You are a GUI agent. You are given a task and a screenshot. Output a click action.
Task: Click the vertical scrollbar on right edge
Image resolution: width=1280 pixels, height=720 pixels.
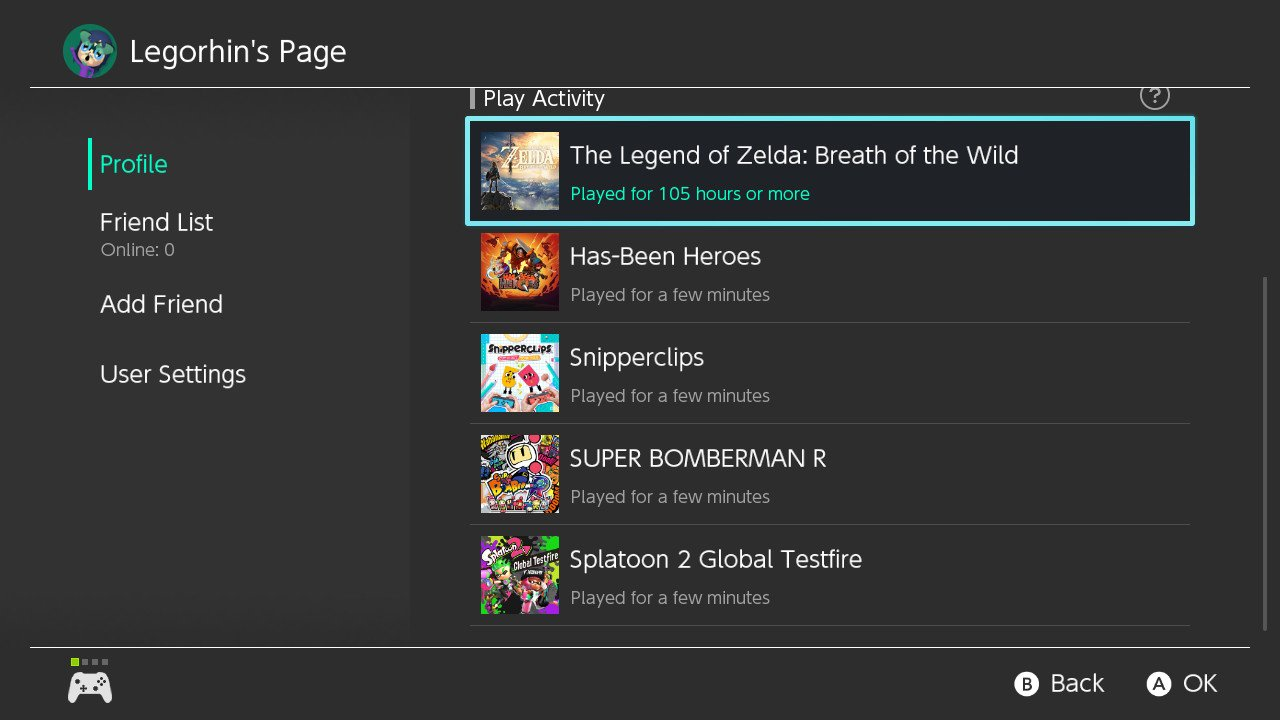point(1266,453)
